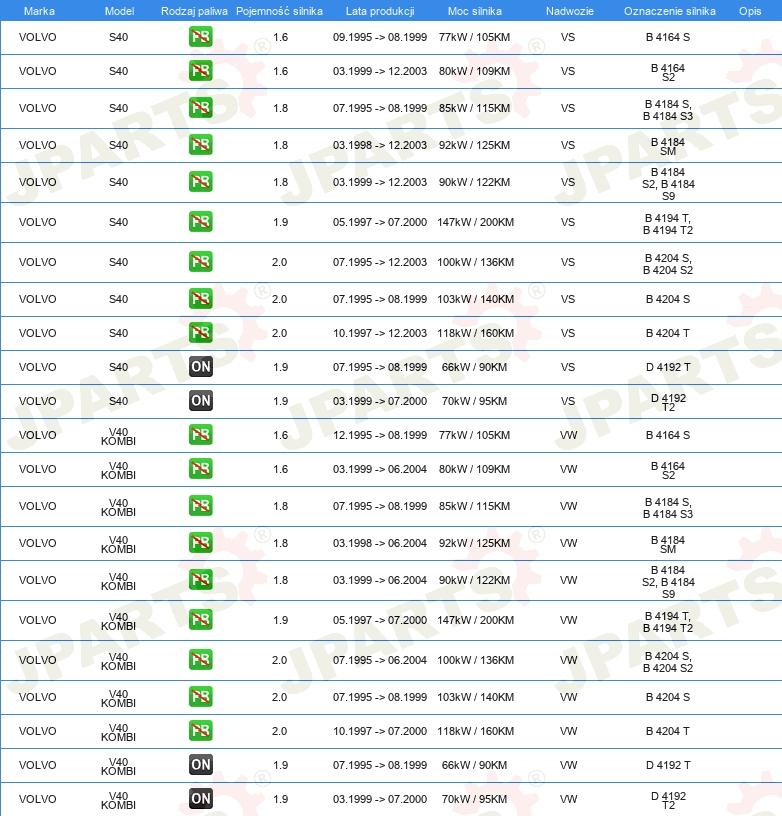782x816 pixels.
Task: Select the '10.1997 -> 07.2000' production dates cell
Action: [380, 731]
